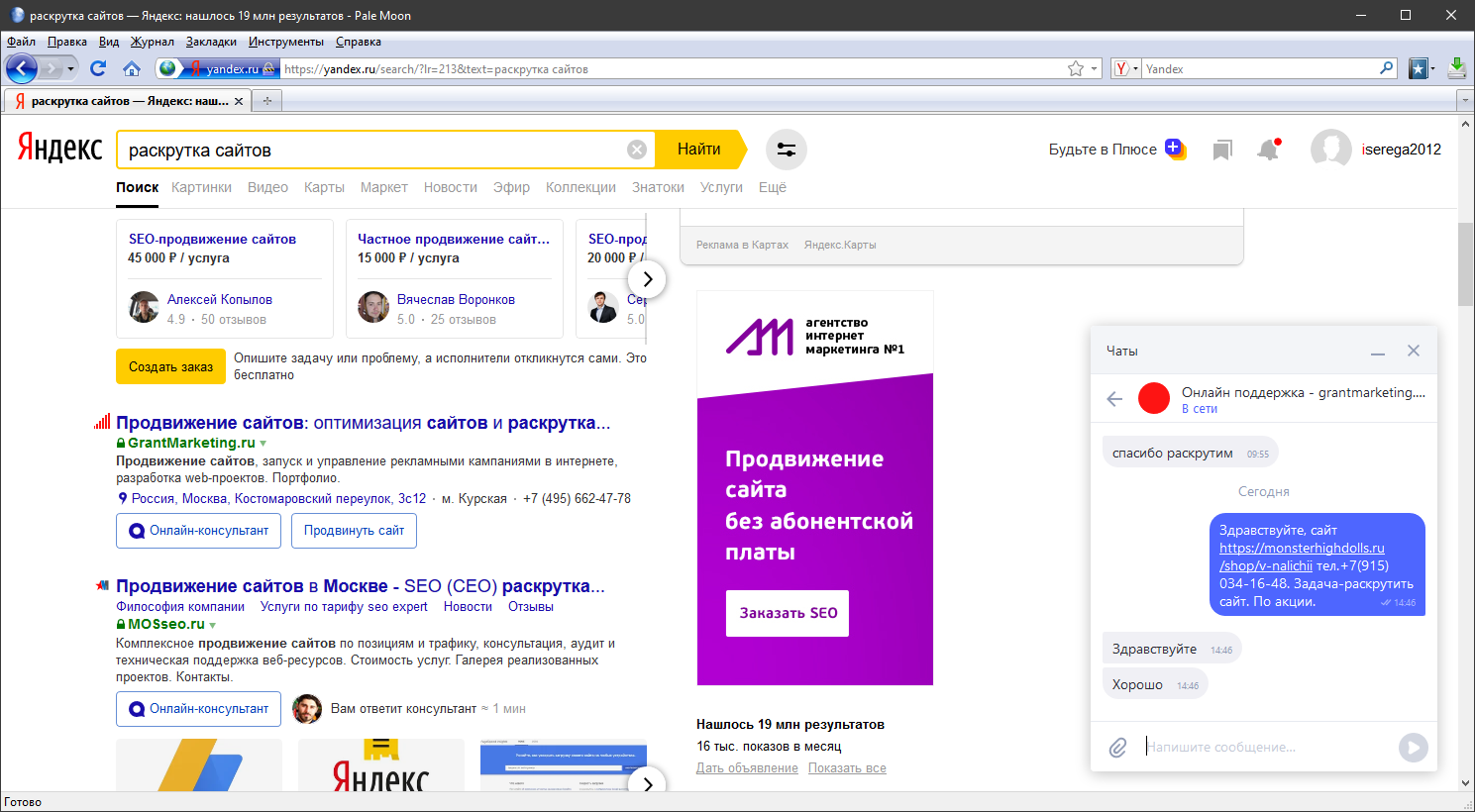Click the Найти search button
The image size is (1475, 812).
coord(699,150)
